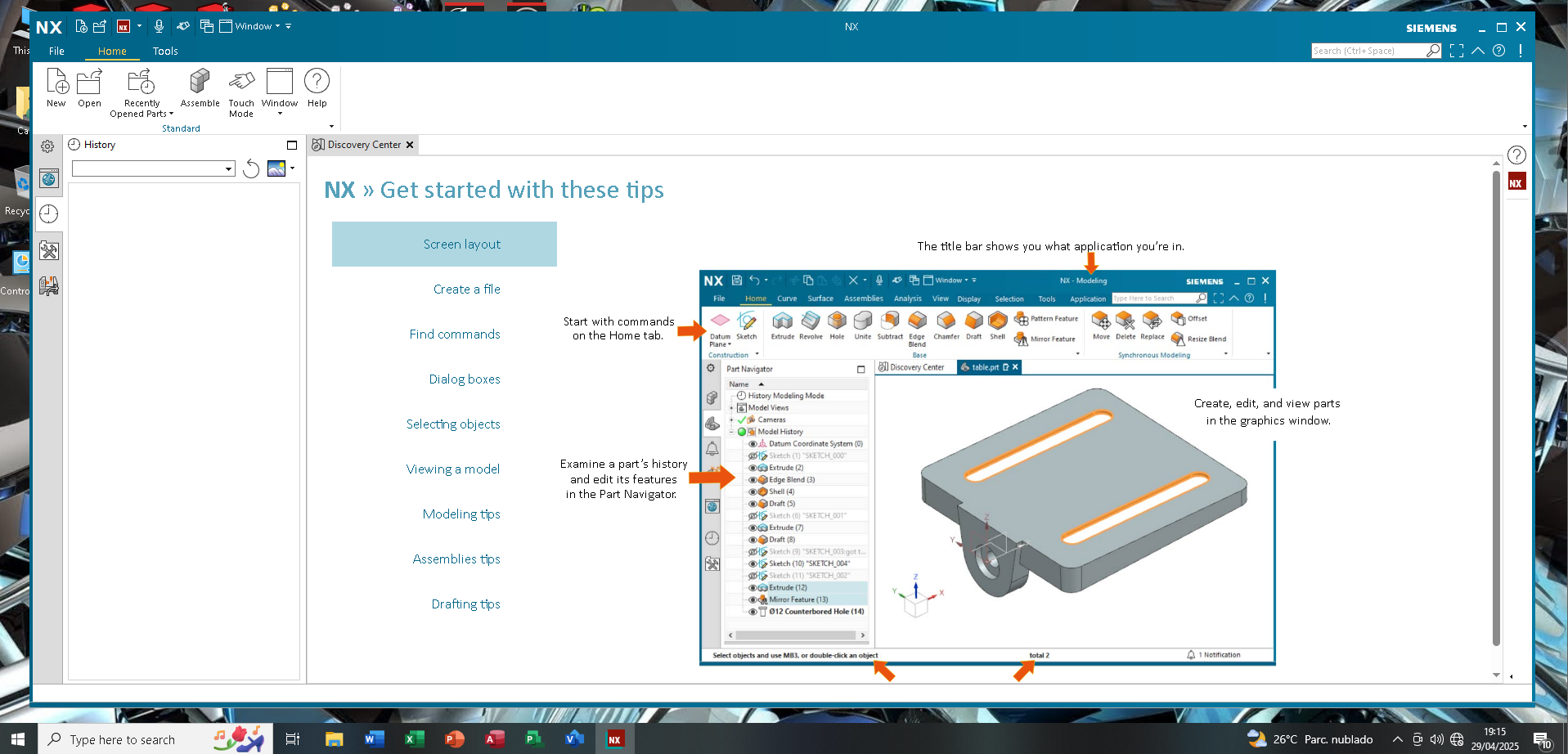Open the History filter combo box
The width and height of the screenshot is (1568, 754).
[154, 168]
